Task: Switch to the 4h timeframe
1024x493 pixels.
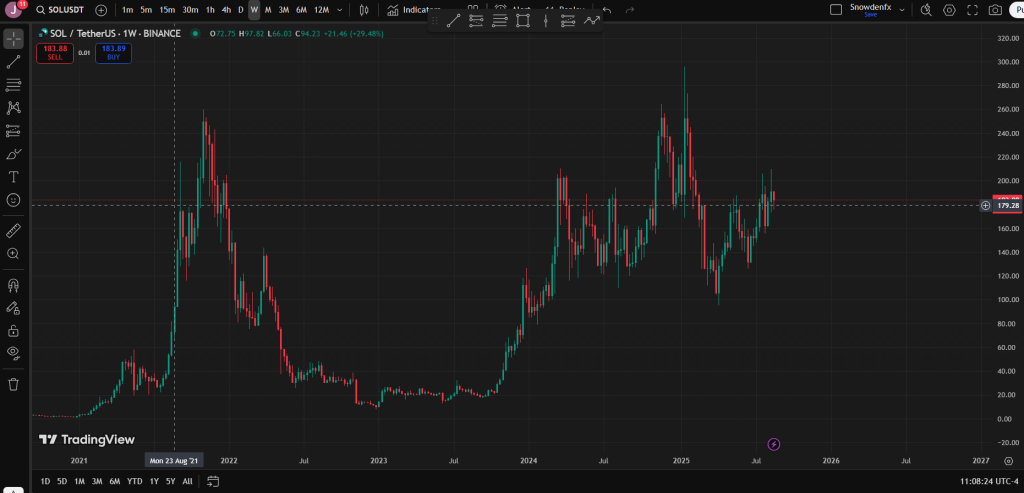Action: point(226,10)
